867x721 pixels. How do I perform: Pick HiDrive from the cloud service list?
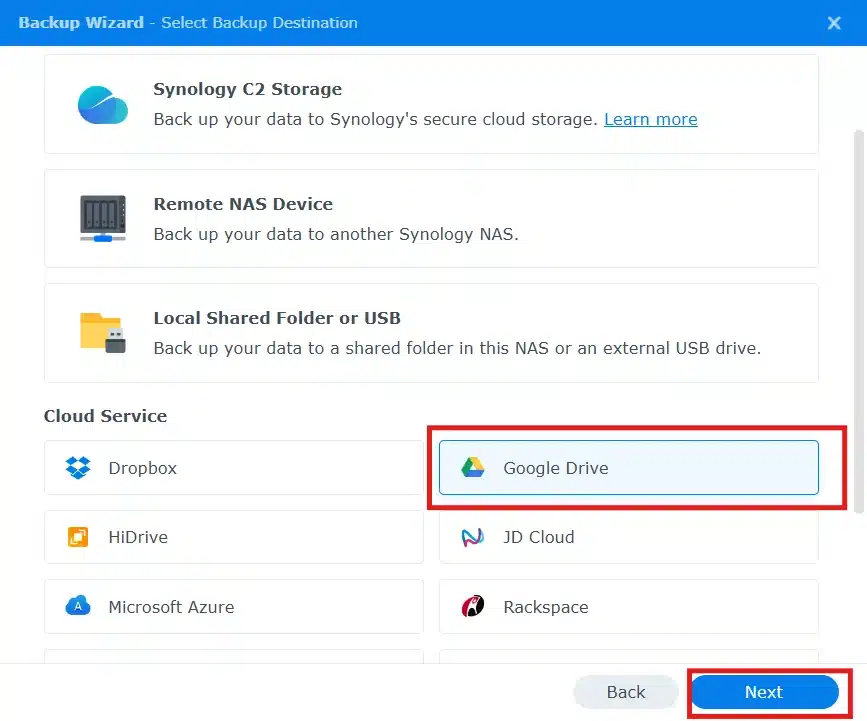coord(234,537)
